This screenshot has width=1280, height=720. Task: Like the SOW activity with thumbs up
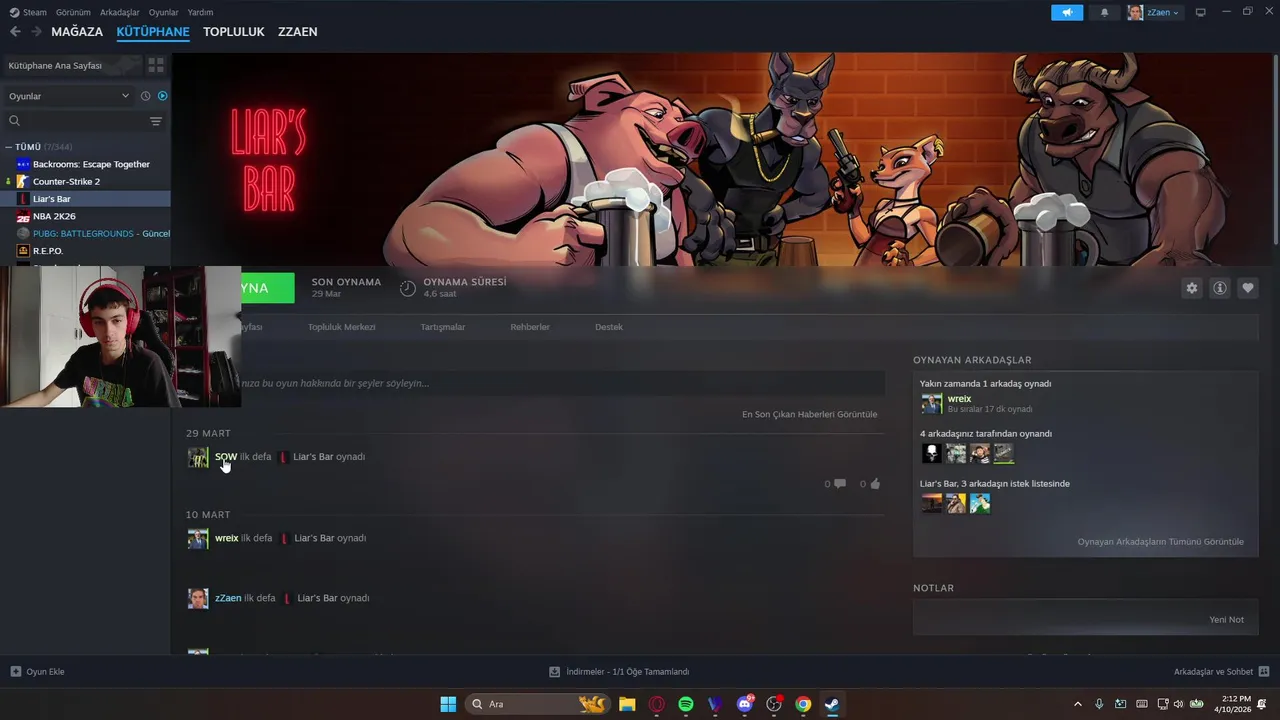(875, 484)
